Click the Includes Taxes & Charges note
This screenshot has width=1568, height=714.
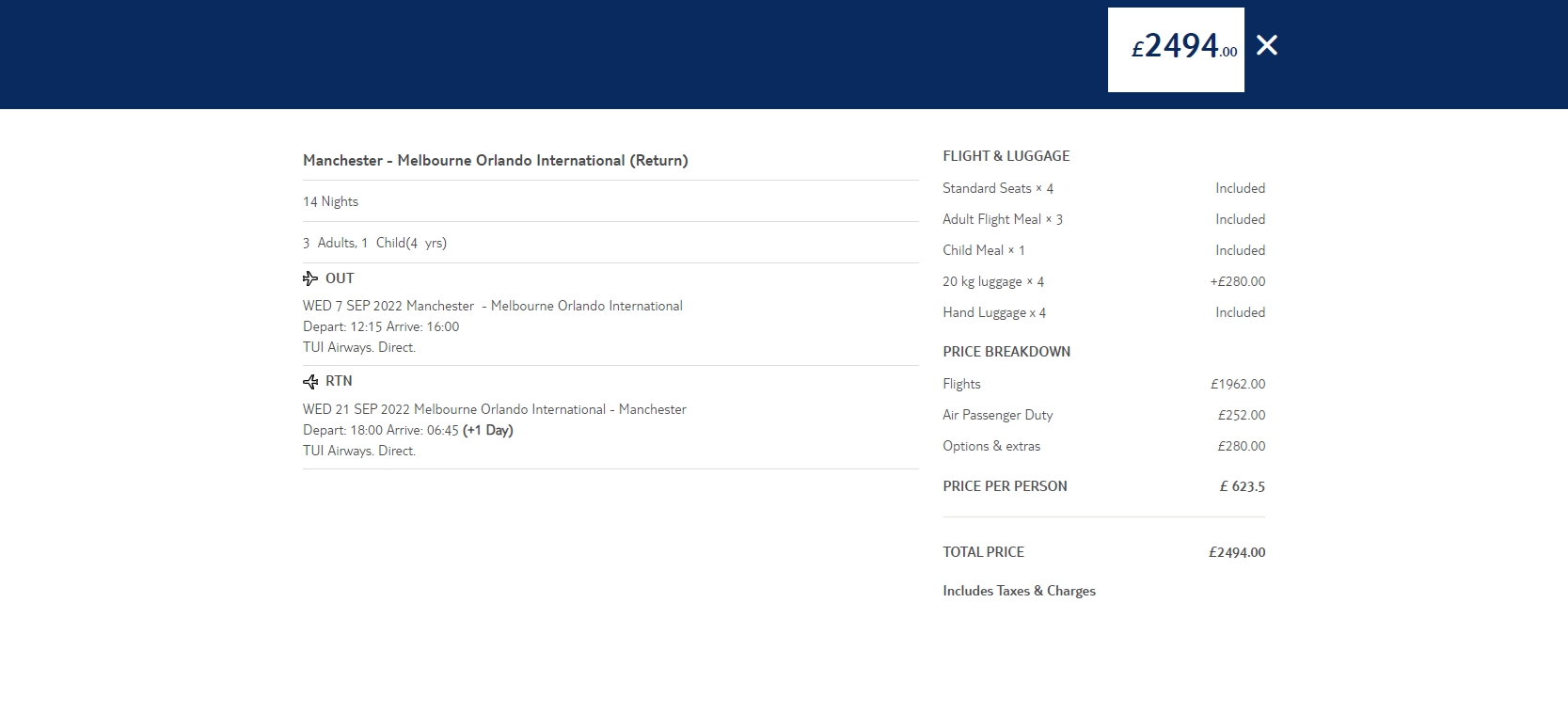click(x=1020, y=591)
